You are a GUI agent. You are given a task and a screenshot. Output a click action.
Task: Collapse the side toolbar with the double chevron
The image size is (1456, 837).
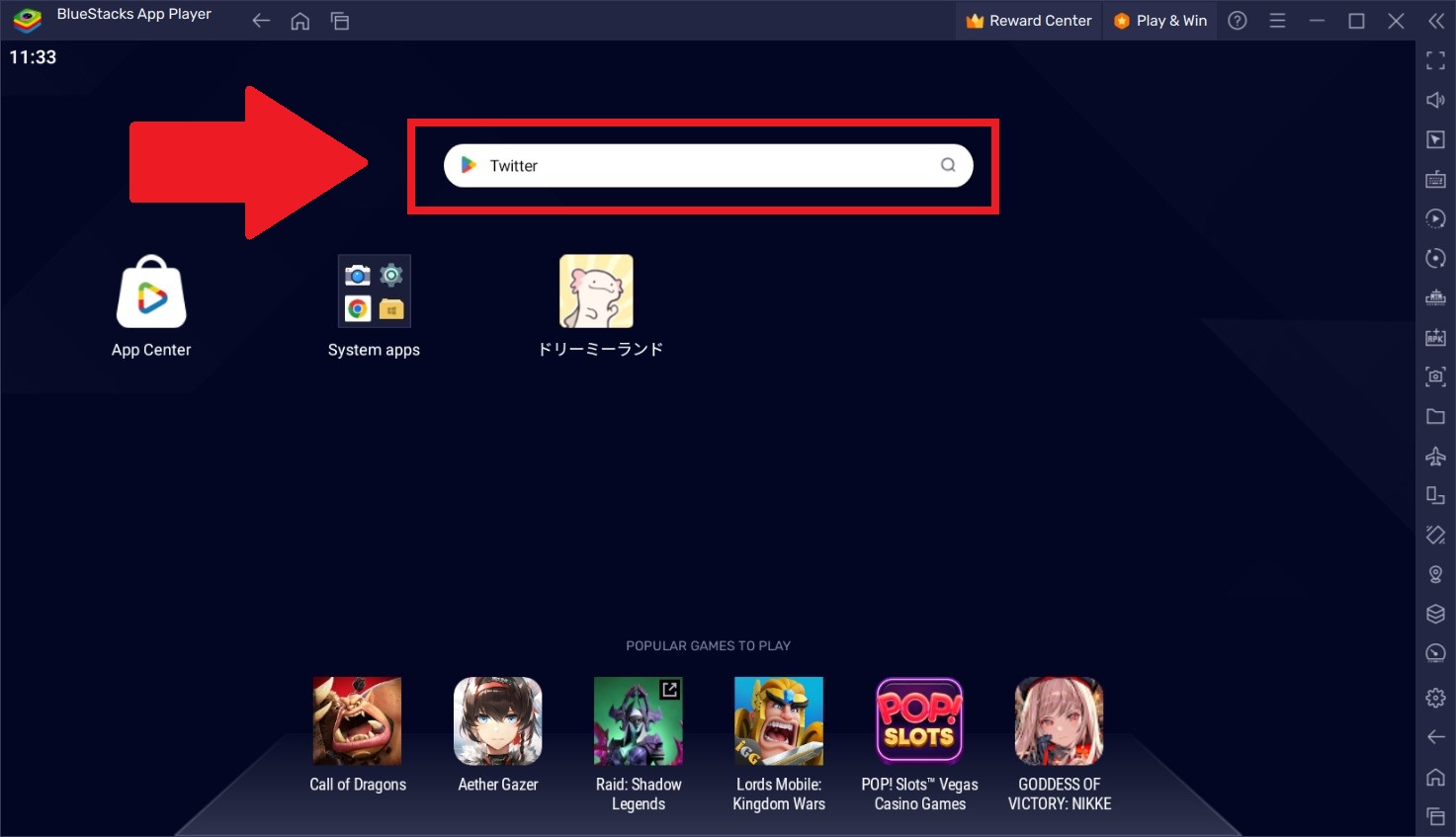[1436, 21]
